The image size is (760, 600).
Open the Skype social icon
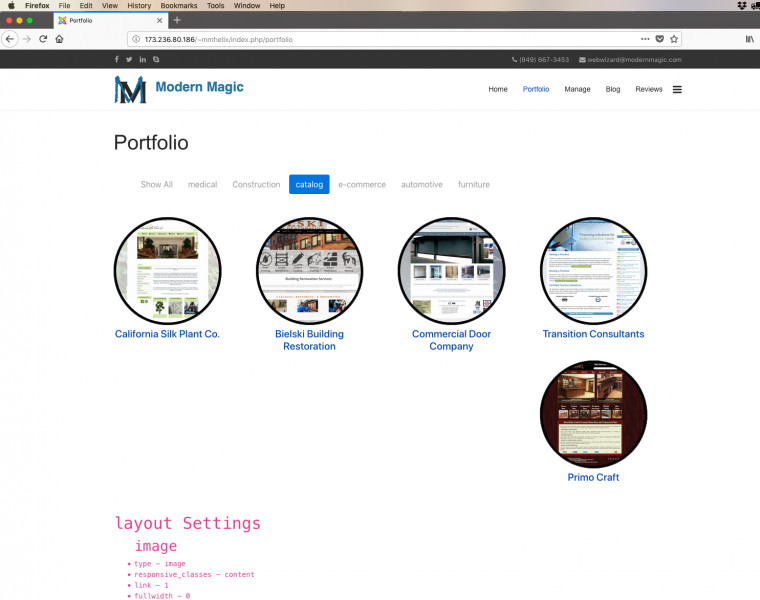[x=156, y=59]
